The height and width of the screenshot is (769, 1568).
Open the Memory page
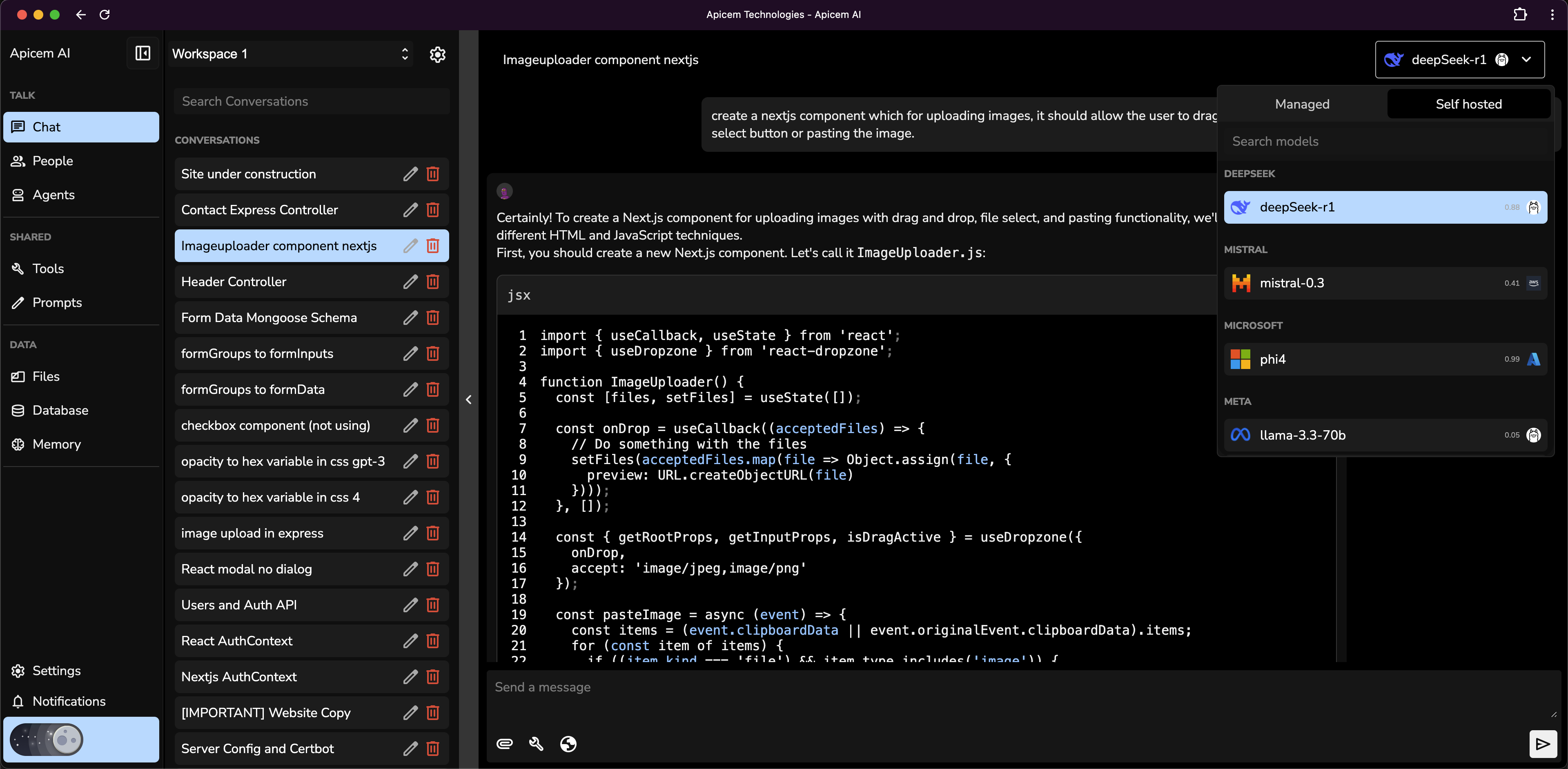click(81, 445)
